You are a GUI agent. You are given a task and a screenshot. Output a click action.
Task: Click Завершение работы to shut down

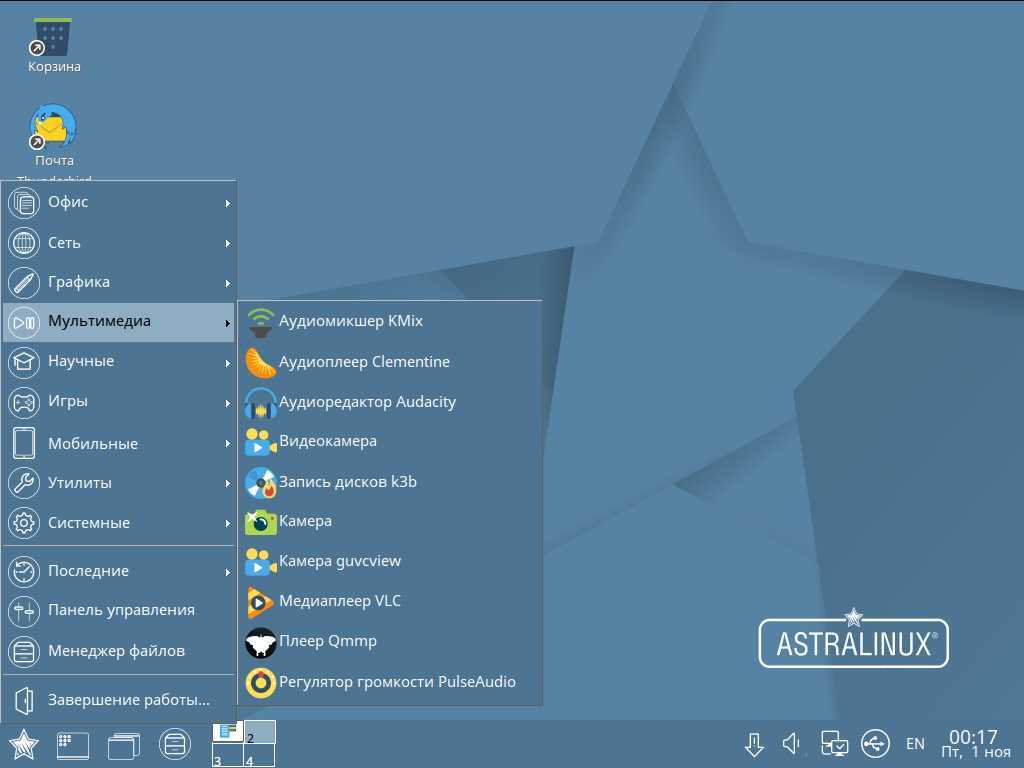[x=128, y=700]
